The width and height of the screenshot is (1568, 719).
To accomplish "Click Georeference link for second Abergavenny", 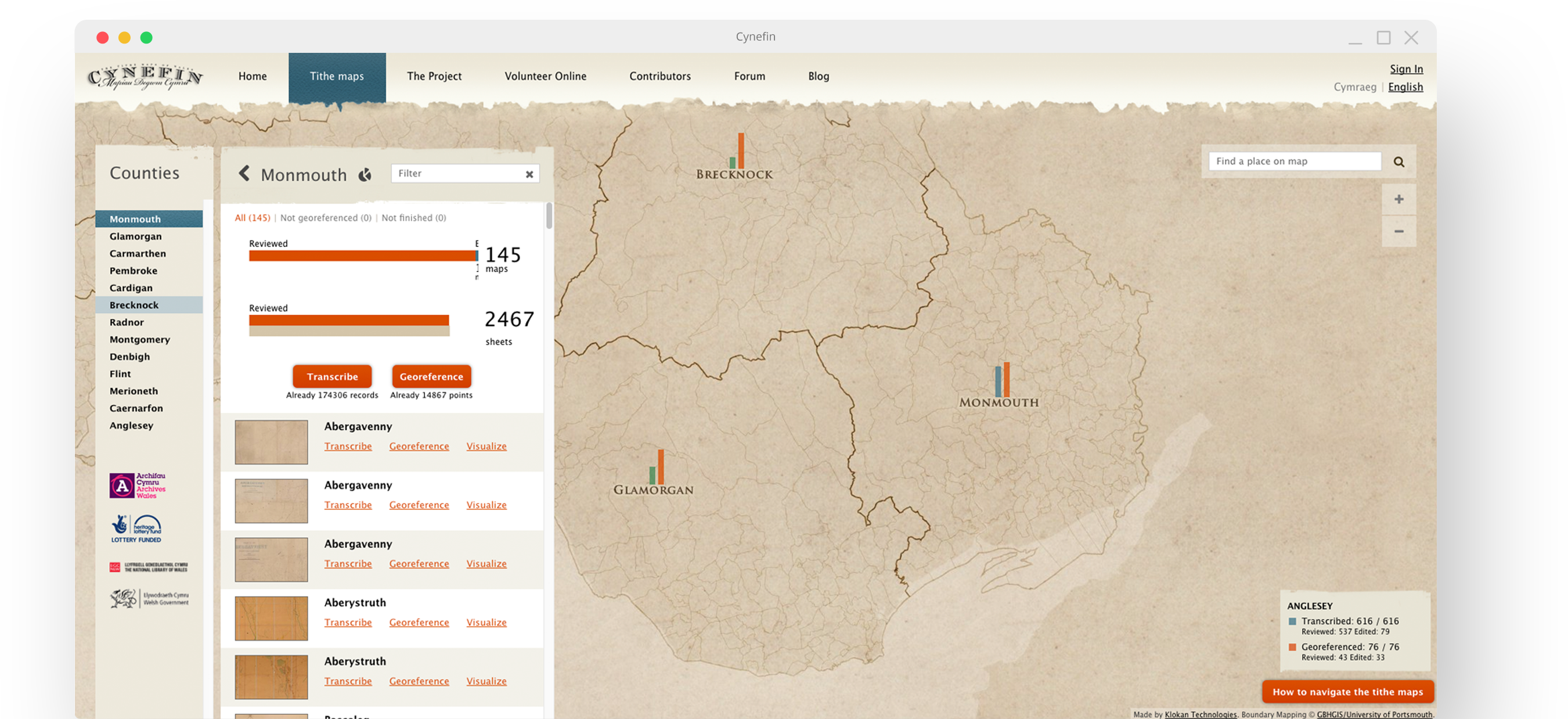I will click(419, 505).
